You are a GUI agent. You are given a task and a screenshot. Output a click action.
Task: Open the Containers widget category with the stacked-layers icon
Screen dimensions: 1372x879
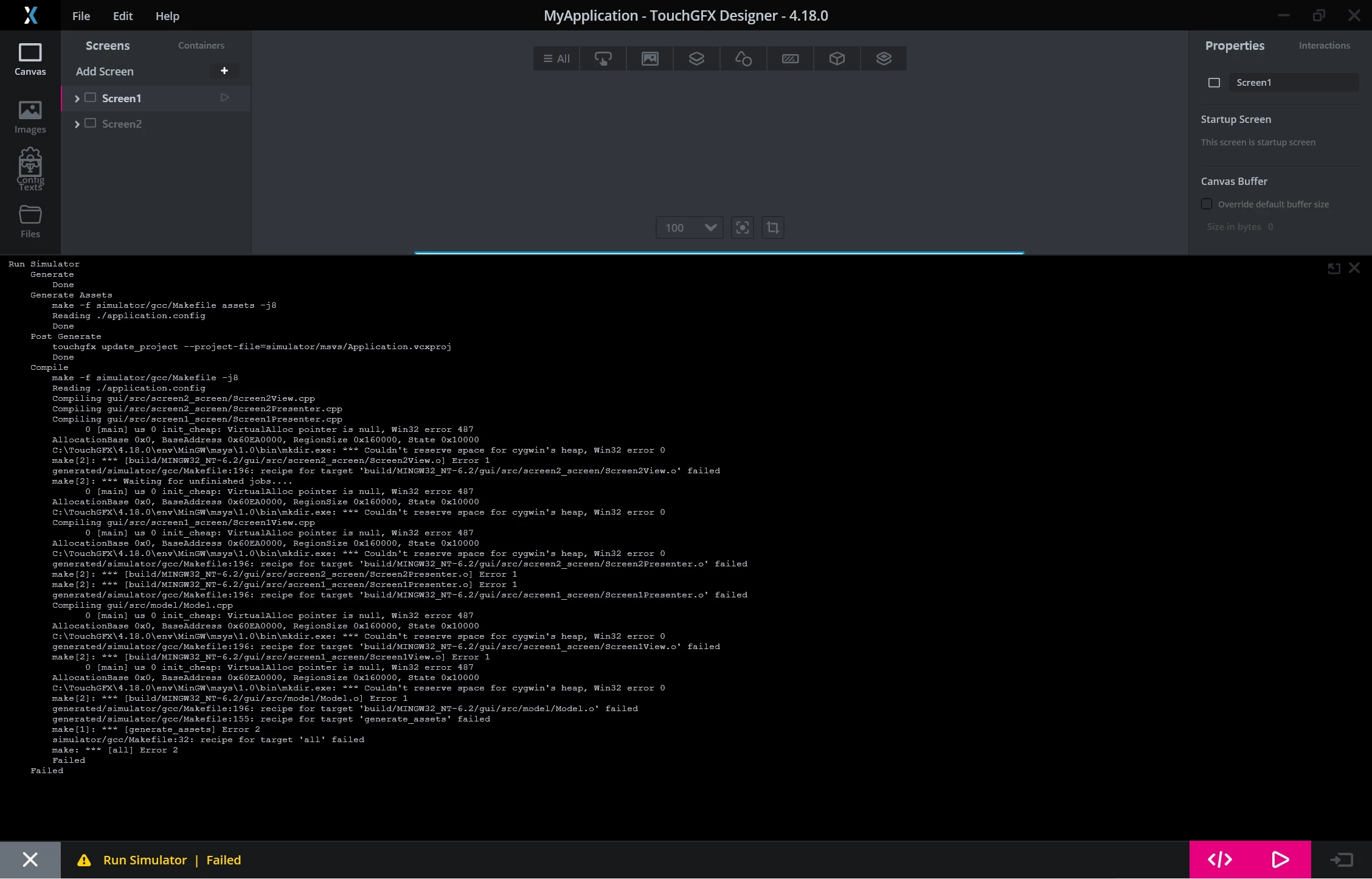click(696, 58)
